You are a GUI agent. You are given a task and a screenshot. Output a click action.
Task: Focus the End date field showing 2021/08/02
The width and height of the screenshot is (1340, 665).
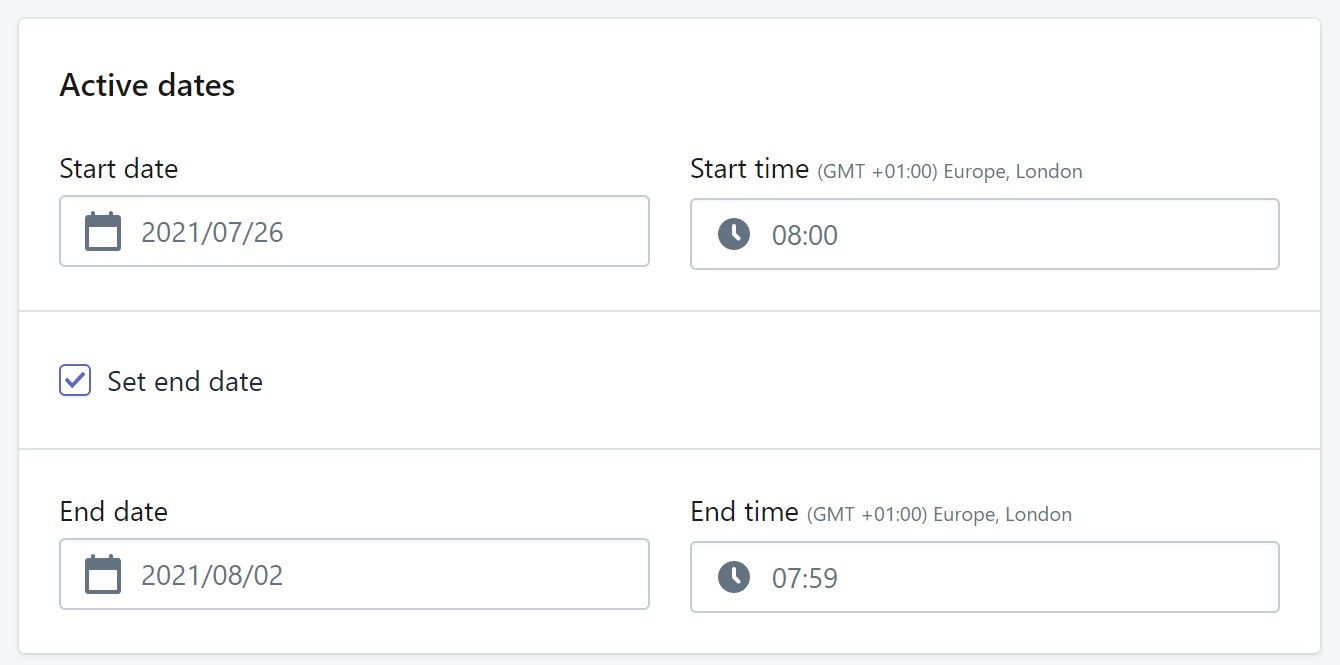[x=380, y=575]
